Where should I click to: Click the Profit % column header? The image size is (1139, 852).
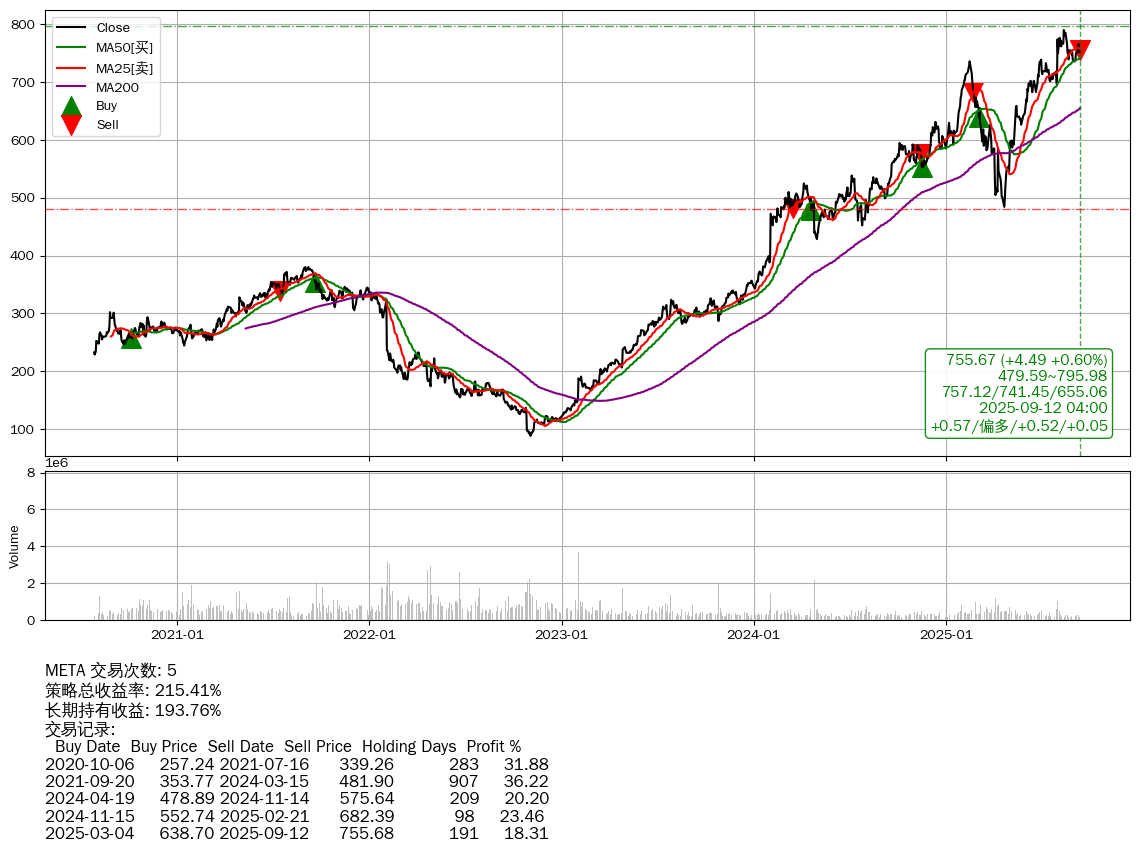[494, 747]
